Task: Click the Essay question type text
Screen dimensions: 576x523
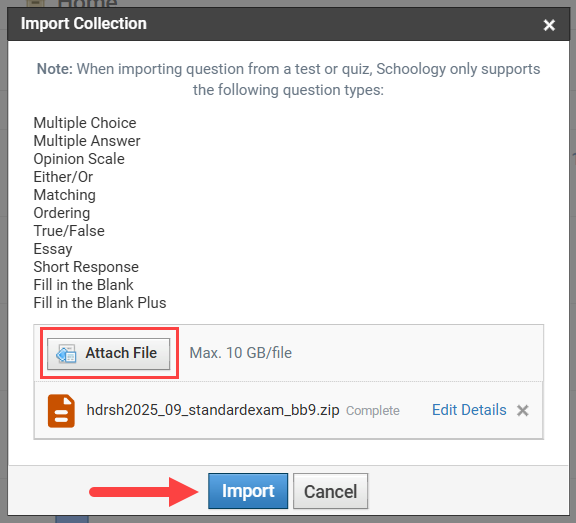Action: [x=53, y=249]
